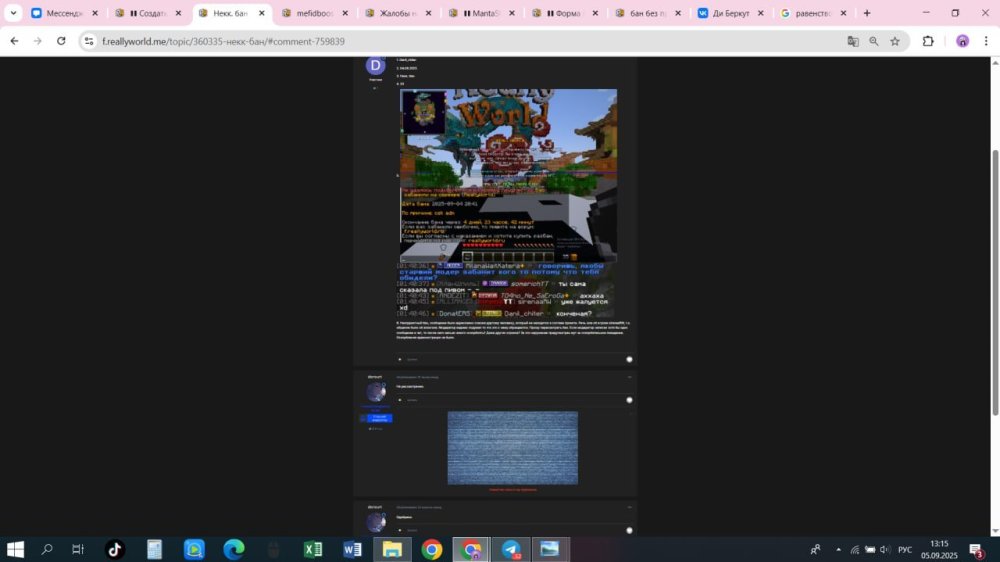Image resolution: width=1000 pixels, height=562 pixels.
Task: Open the Chrome three-dot menu
Action: (986, 41)
